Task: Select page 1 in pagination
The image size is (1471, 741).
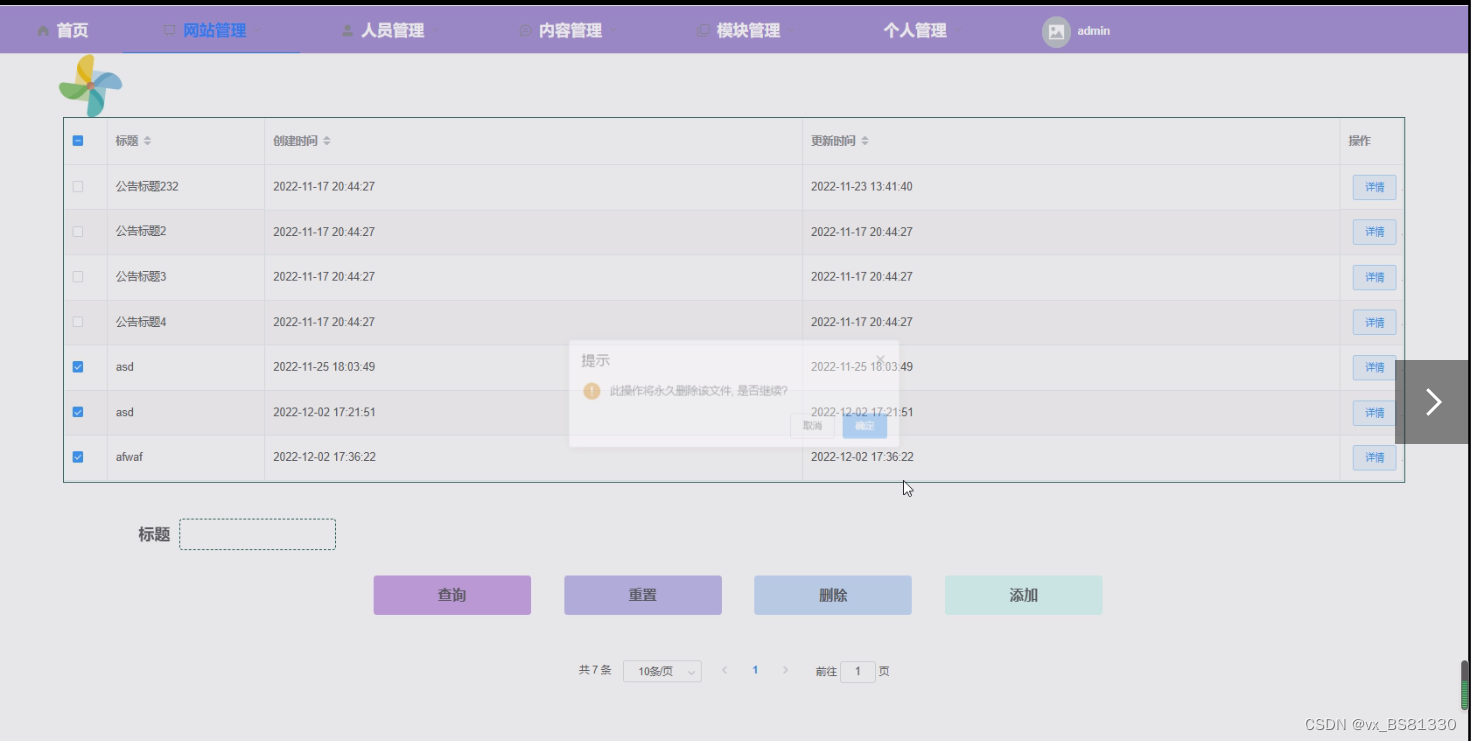Action: tap(755, 670)
